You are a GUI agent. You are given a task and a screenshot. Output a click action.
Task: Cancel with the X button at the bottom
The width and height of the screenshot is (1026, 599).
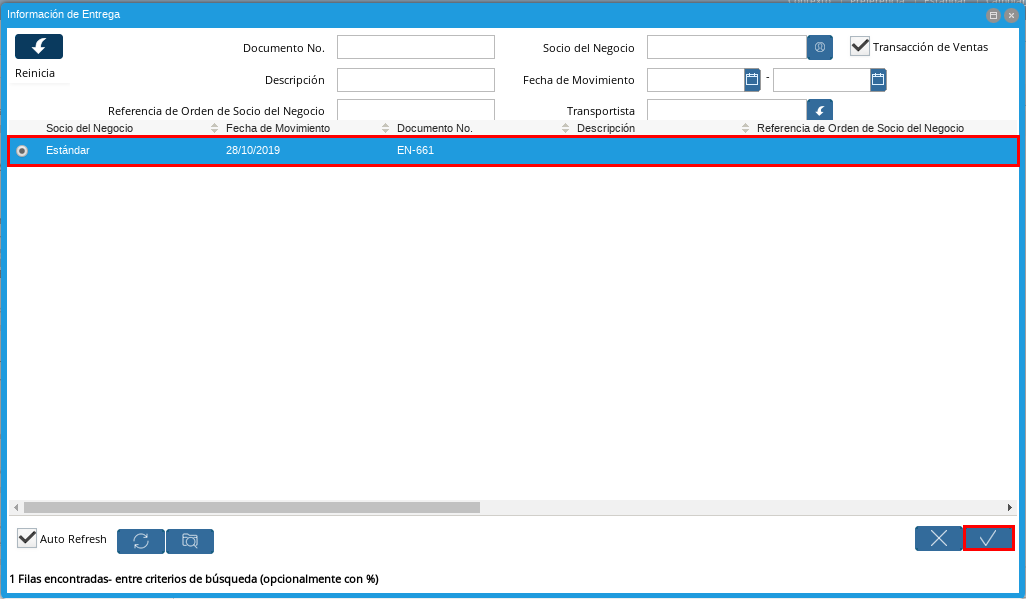[x=938, y=538]
